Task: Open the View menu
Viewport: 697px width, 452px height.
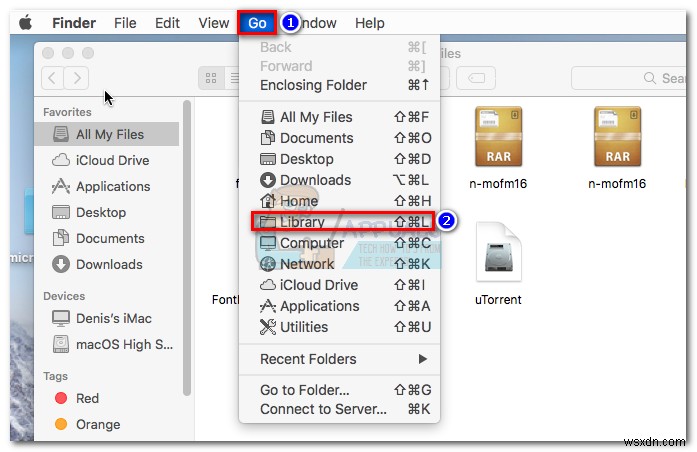Action: pyautogui.click(x=213, y=23)
